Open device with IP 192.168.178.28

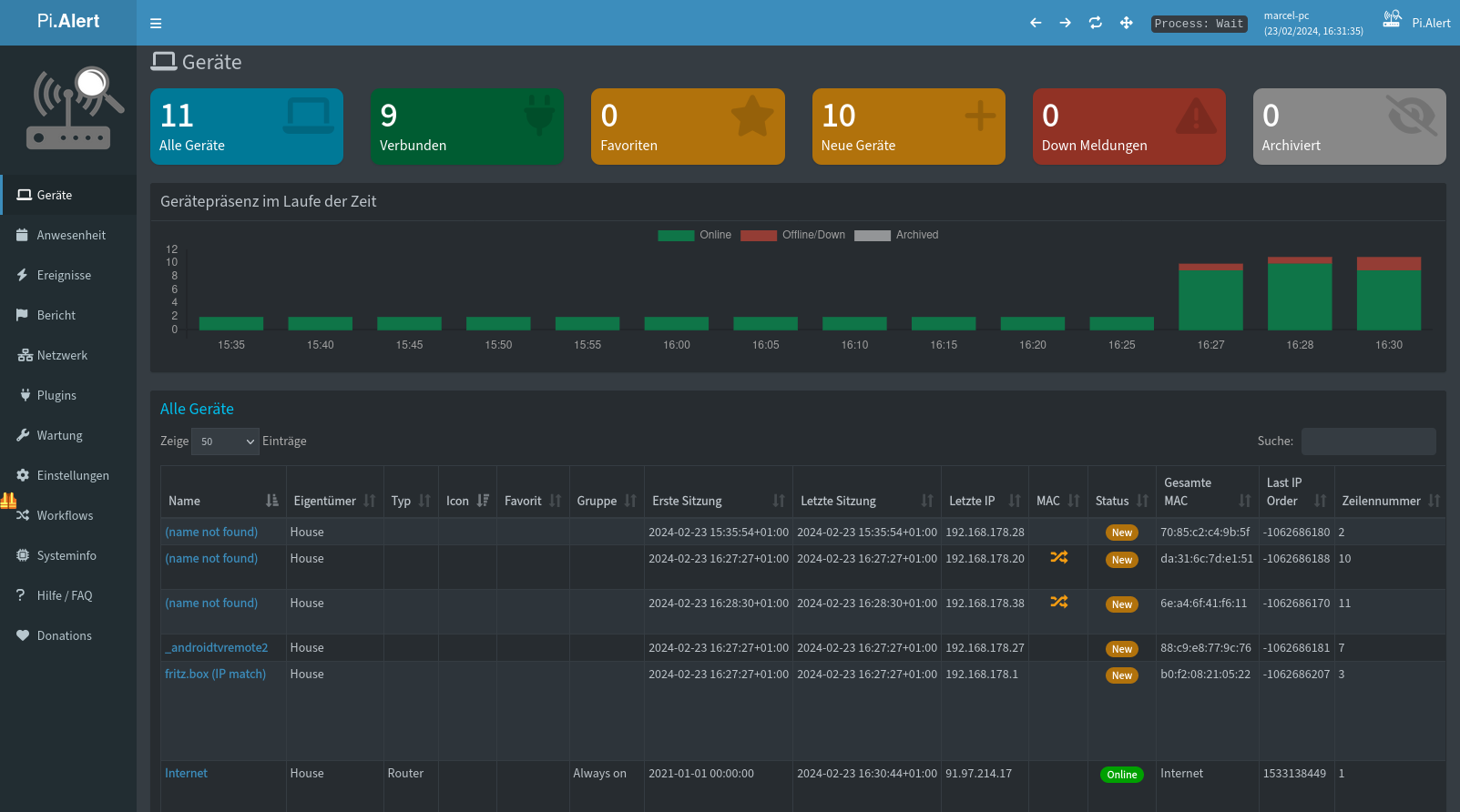(x=211, y=532)
